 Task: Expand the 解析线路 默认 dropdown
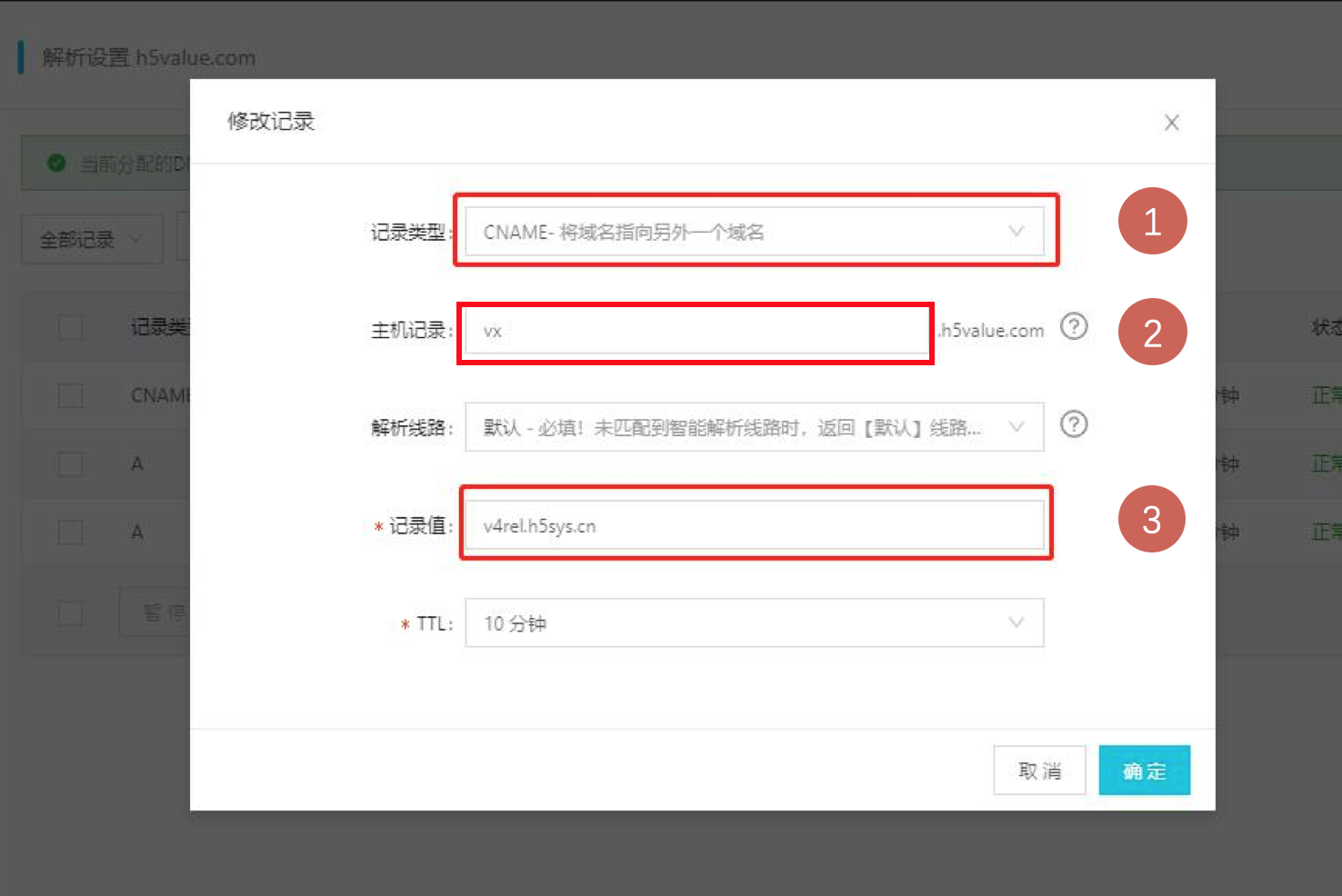[x=755, y=427]
